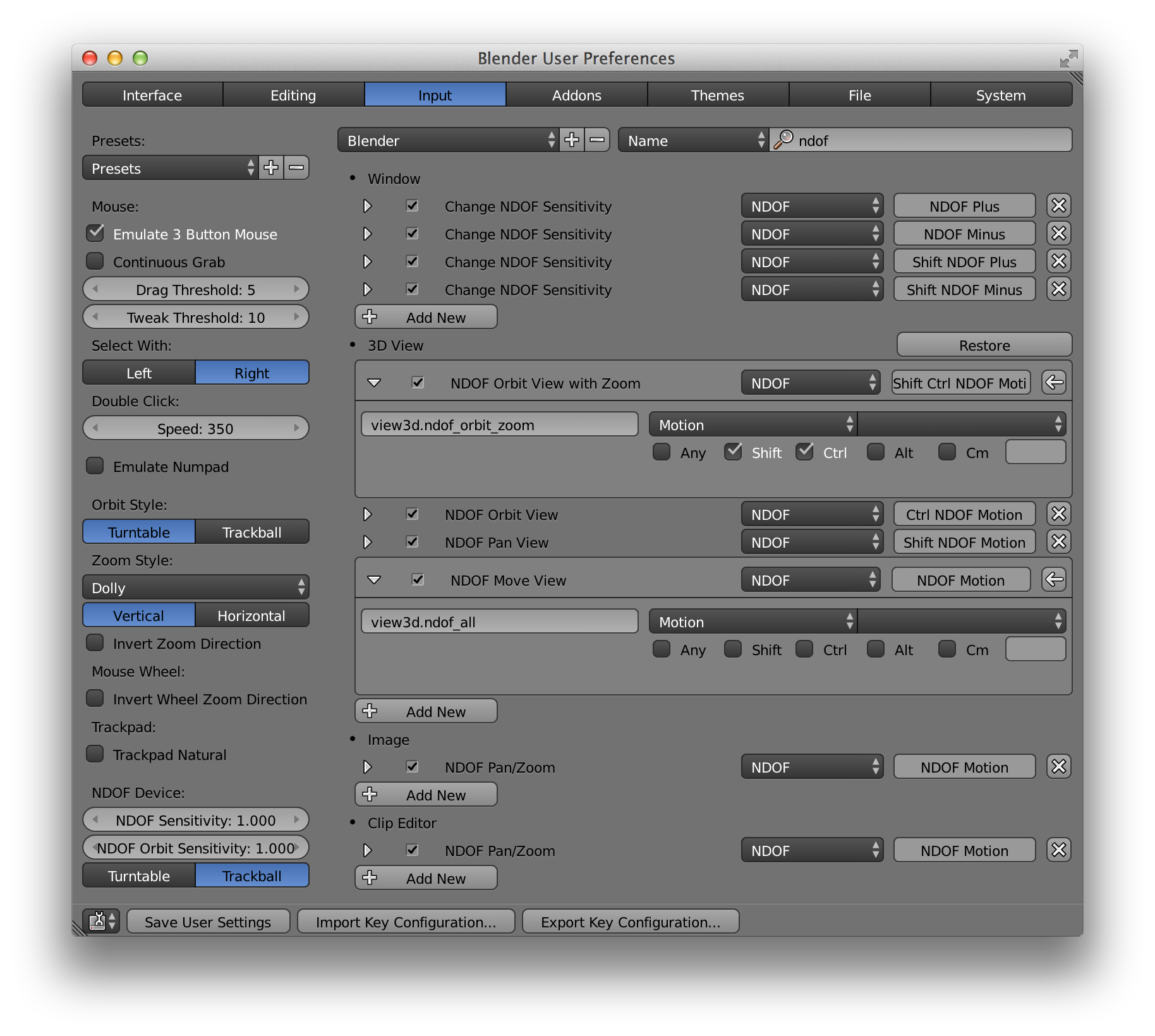The image size is (1155, 1036).
Task: Click Import Key Configuration
Action: pyautogui.click(x=406, y=922)
